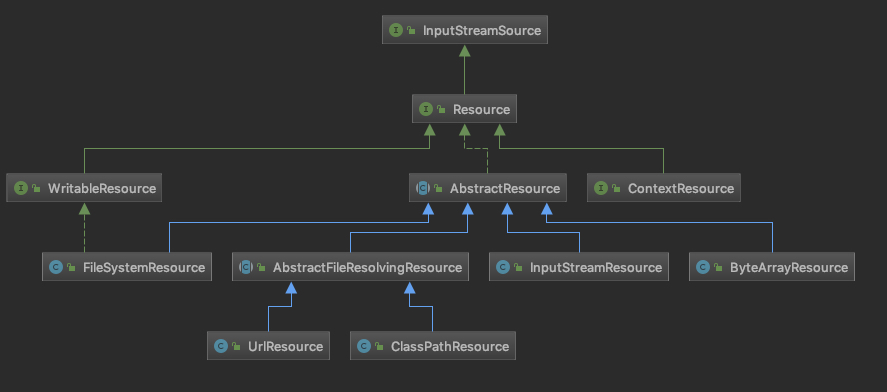Select the ContextResource label text
Screen dimensions: 887x392
click(681, 188)
